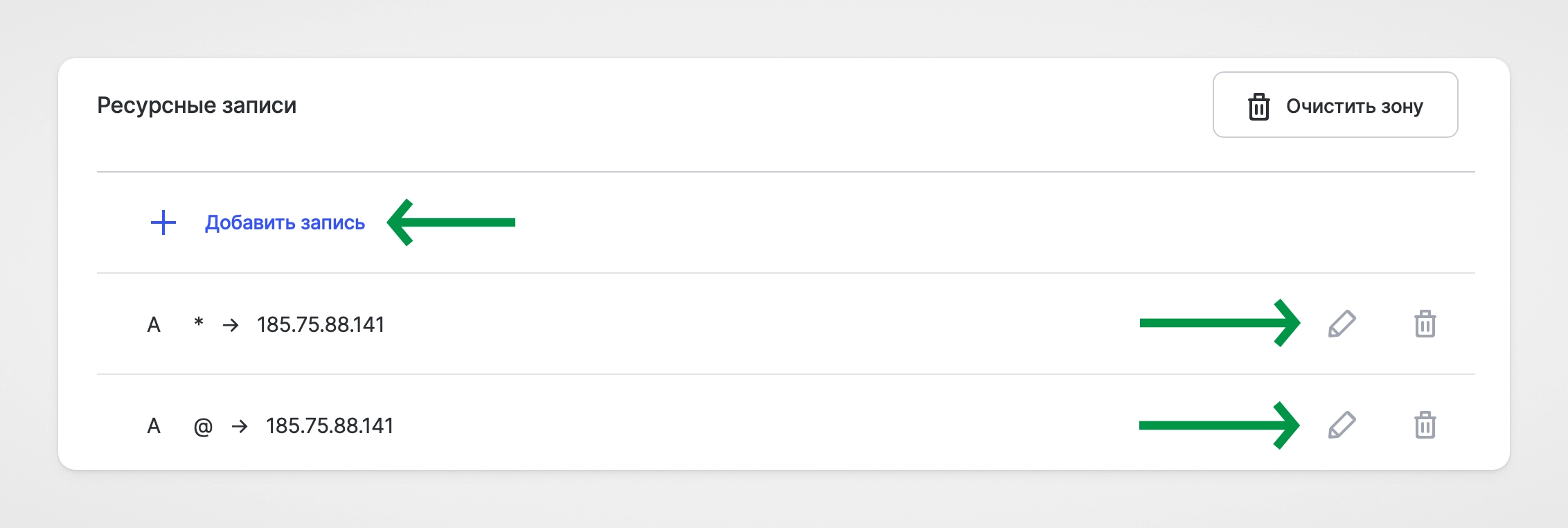Click the green arrow in the * record row

click(1220, 323)
